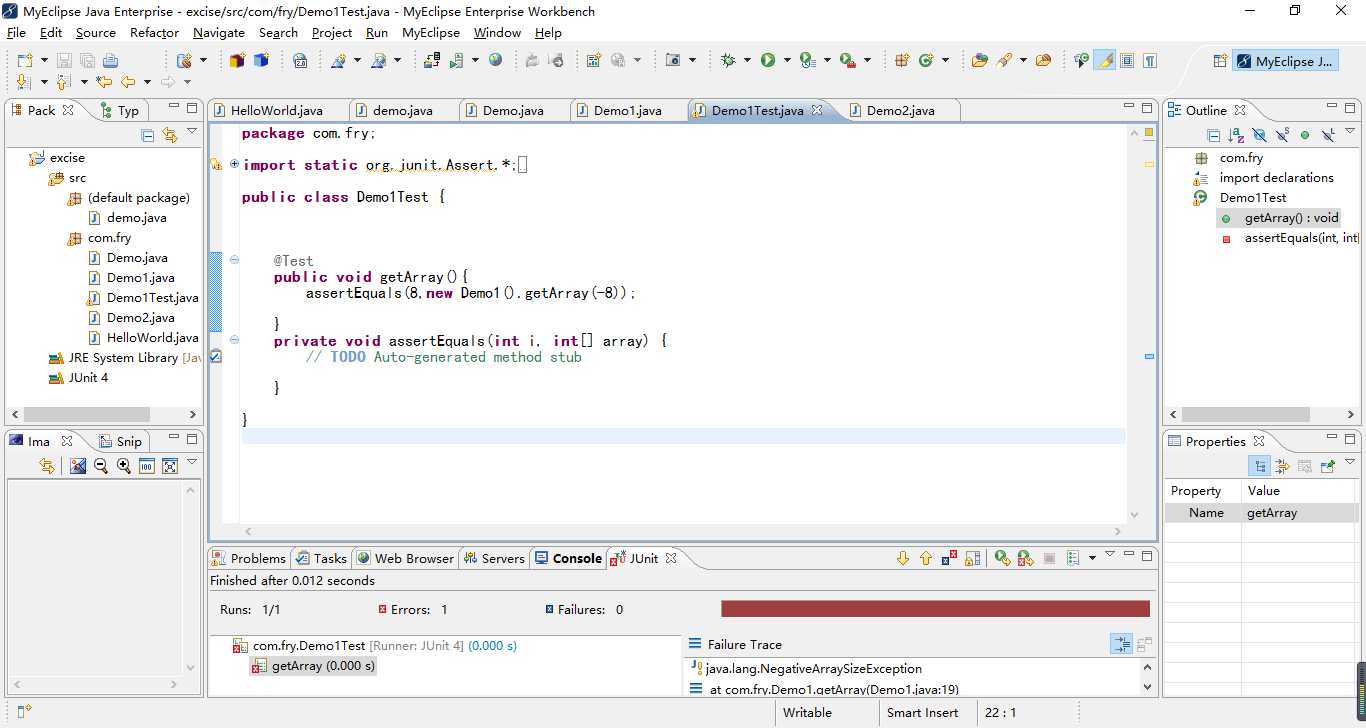This screenshot has height=728, width=1366.
Task: Click the getArray property value cell
Action: click(x=1300, y=513)
